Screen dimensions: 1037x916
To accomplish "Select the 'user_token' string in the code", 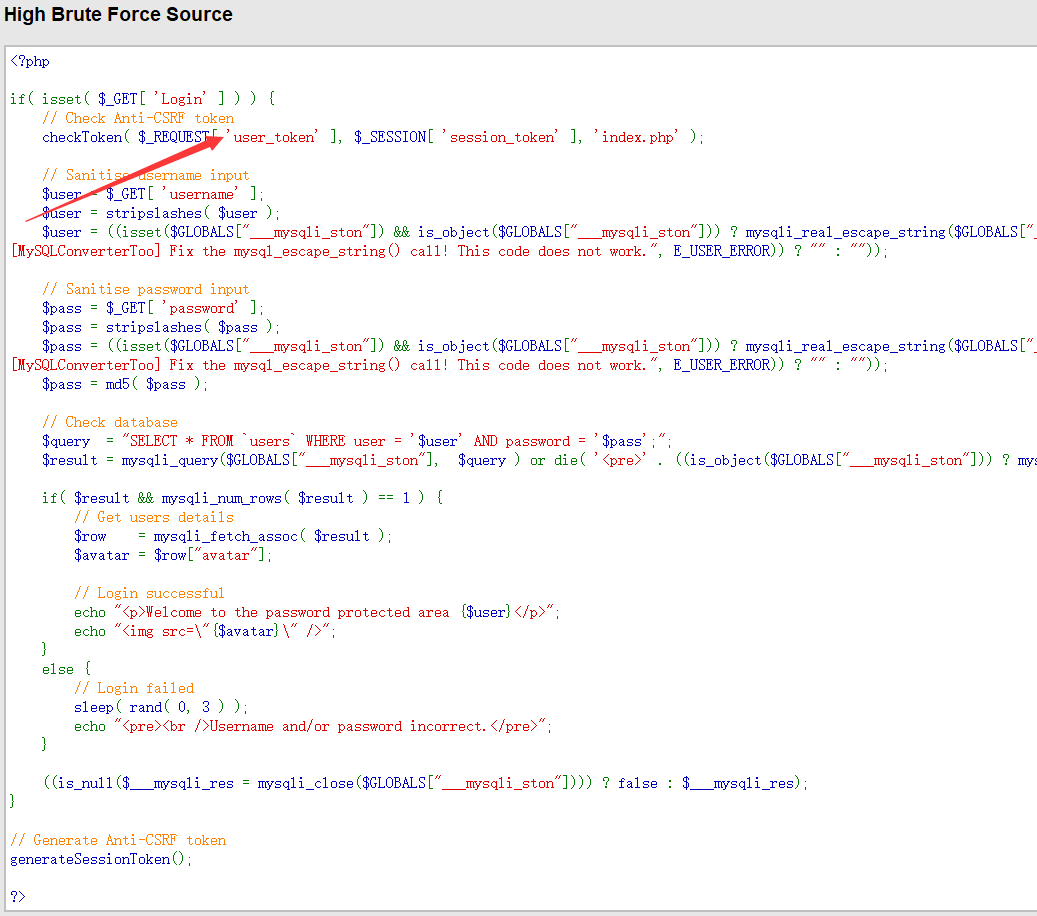I will [x=272, y=137].
